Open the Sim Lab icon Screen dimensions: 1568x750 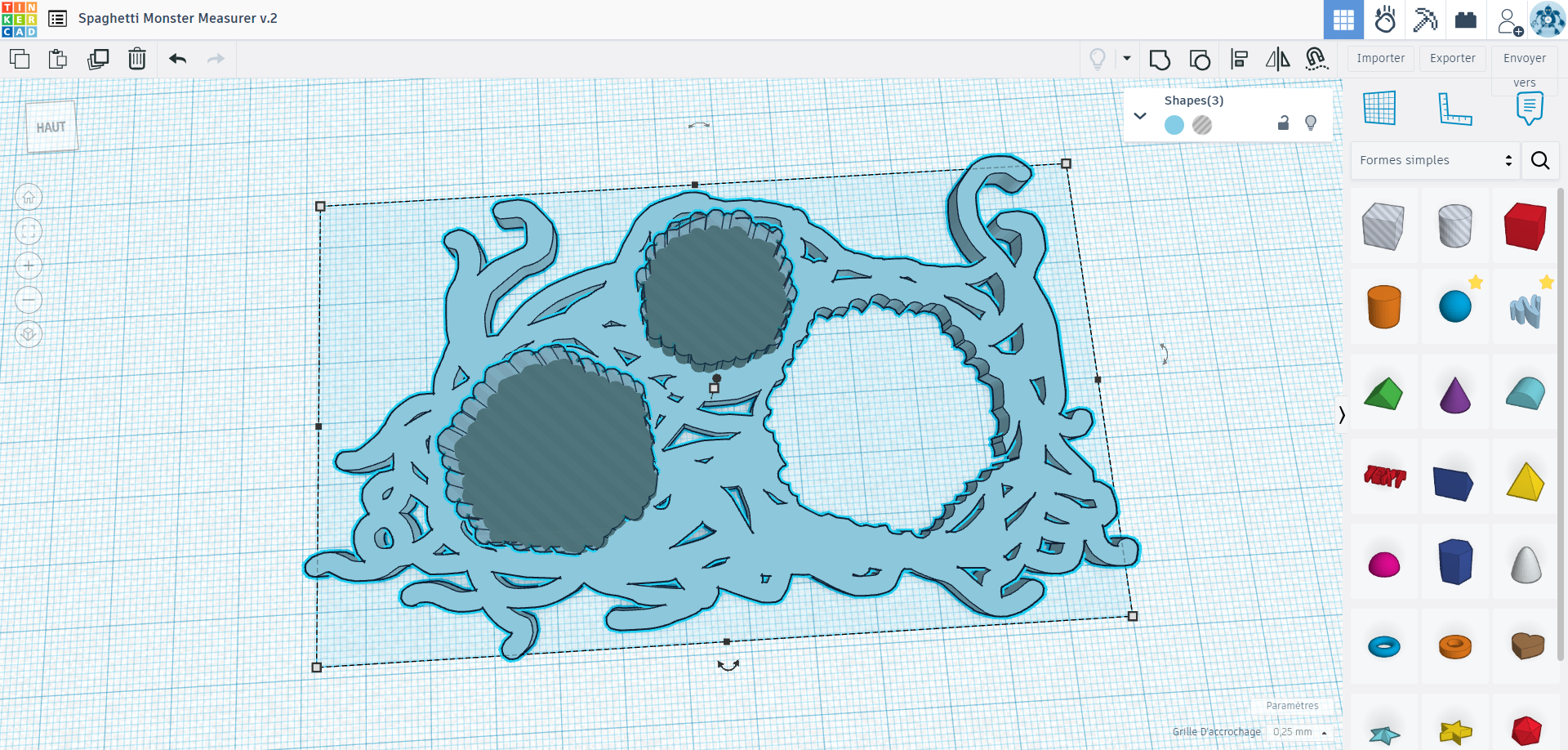1385,20
